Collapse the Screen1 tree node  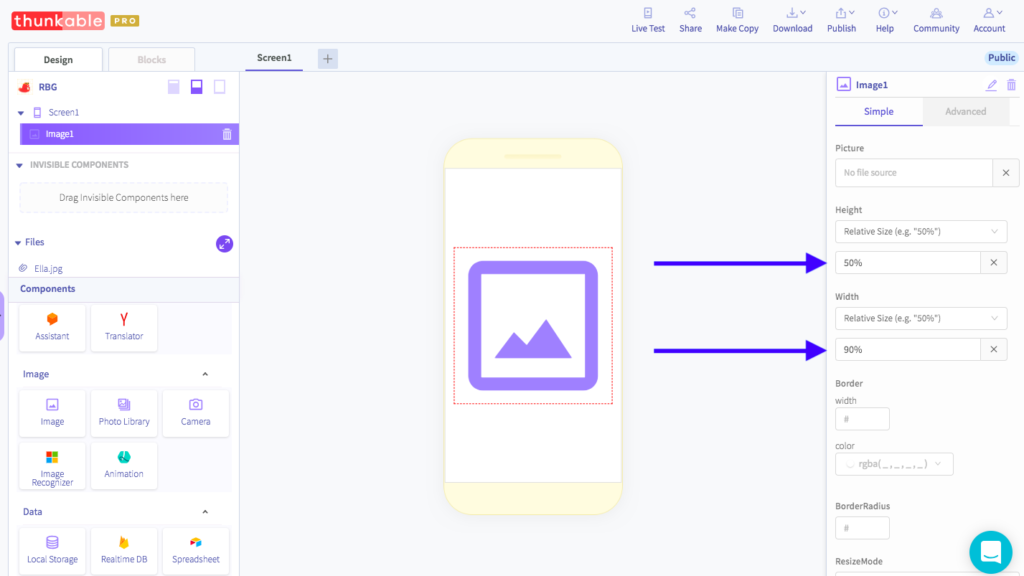click(21, 113)
